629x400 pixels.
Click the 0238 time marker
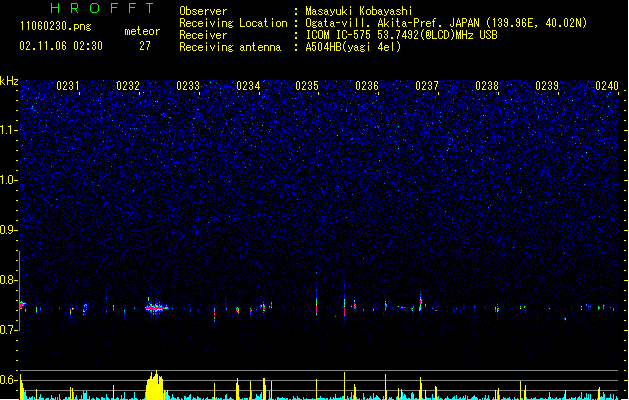point(487,86)
